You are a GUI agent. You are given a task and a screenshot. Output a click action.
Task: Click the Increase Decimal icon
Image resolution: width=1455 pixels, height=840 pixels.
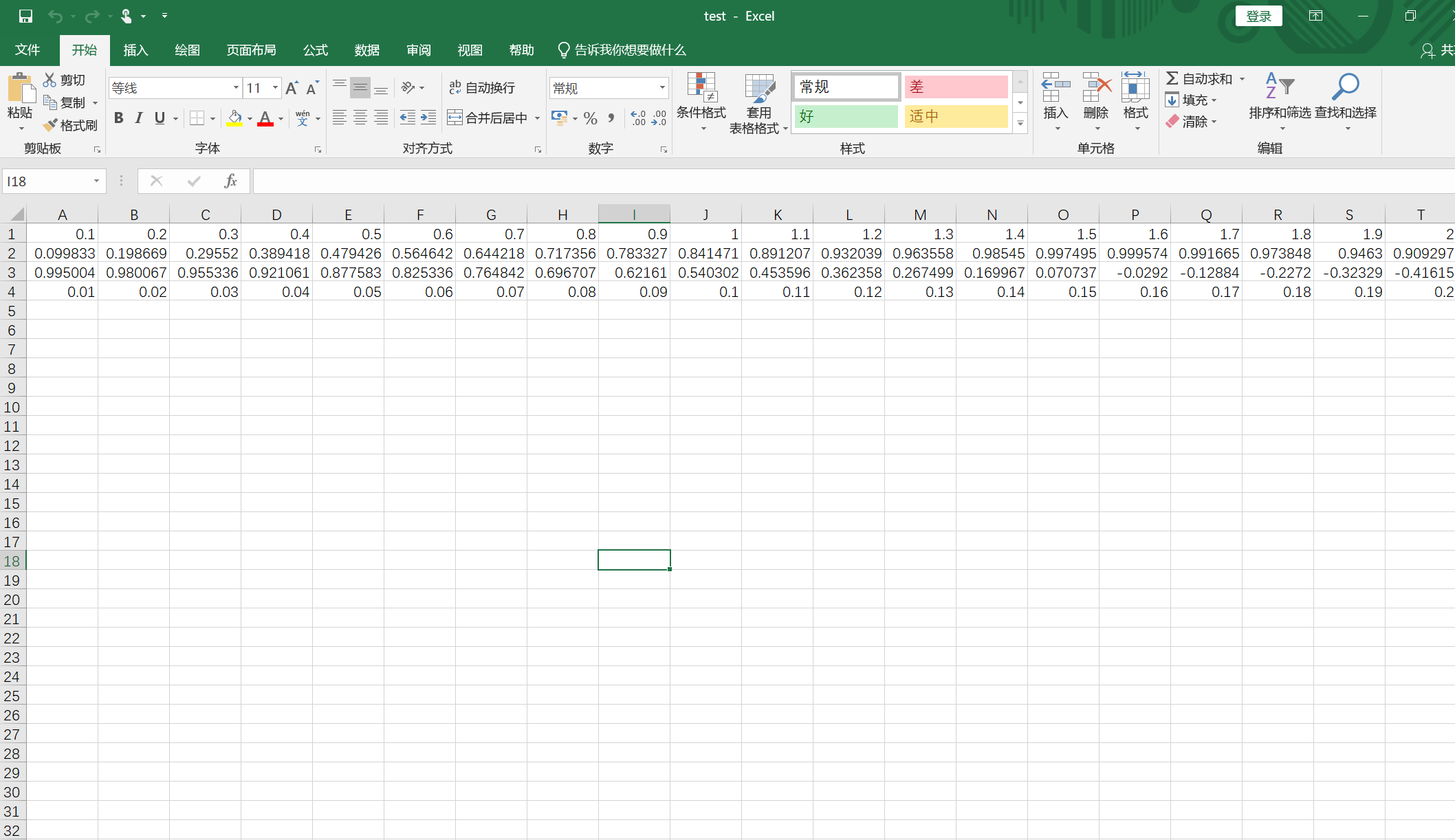point(638,118)
